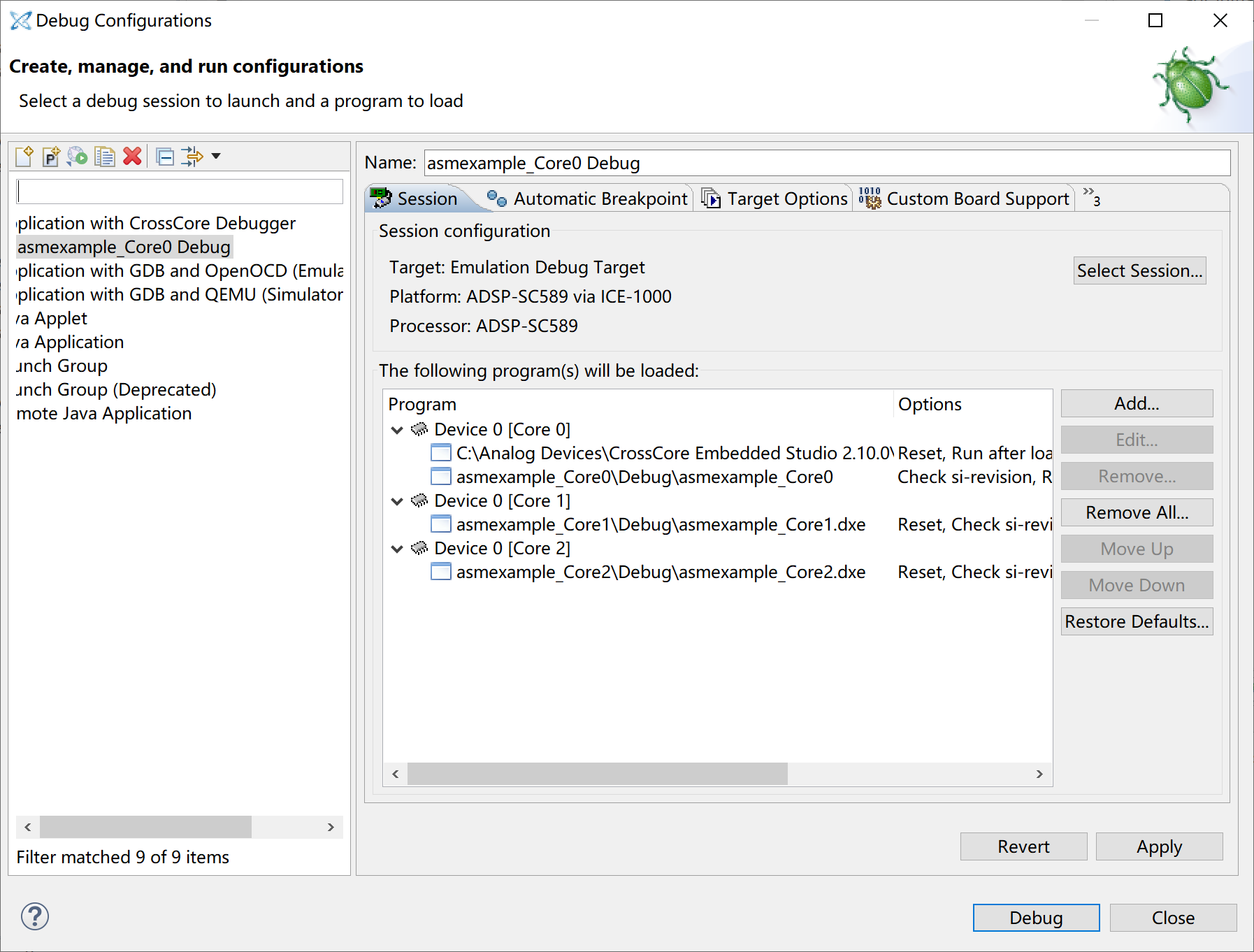
Task: Click file icon of C:\Analog Devices program
Action: (x=441, y=453)
